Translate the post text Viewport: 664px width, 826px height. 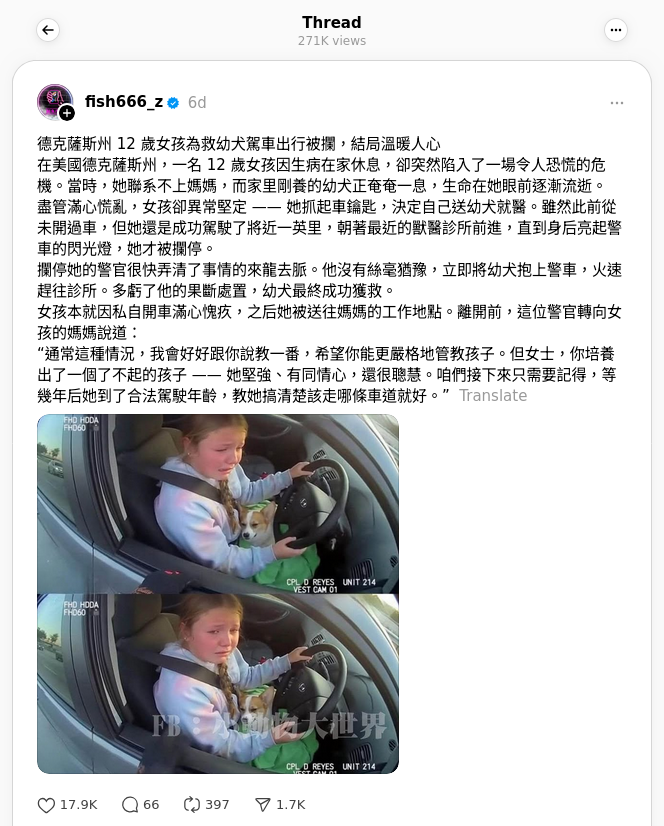click(x=493, y=395)
